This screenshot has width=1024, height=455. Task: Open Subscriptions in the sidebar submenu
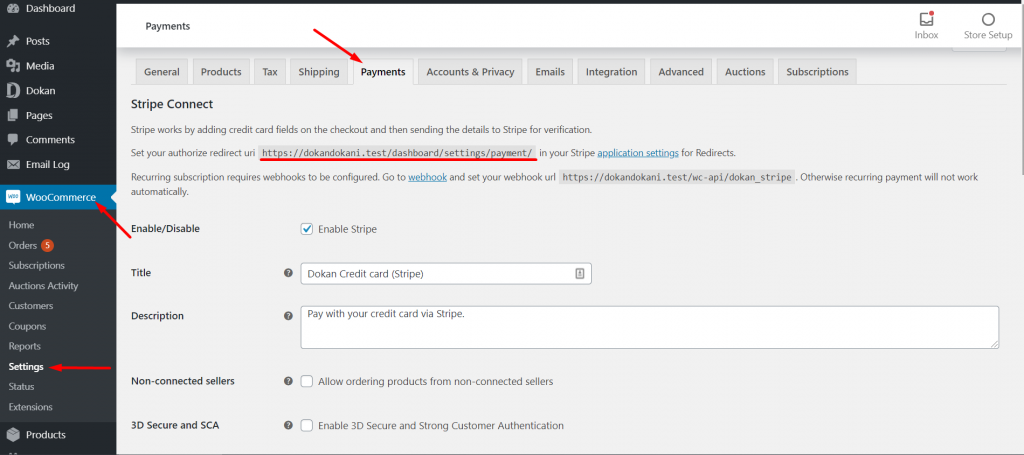point(37,266)
